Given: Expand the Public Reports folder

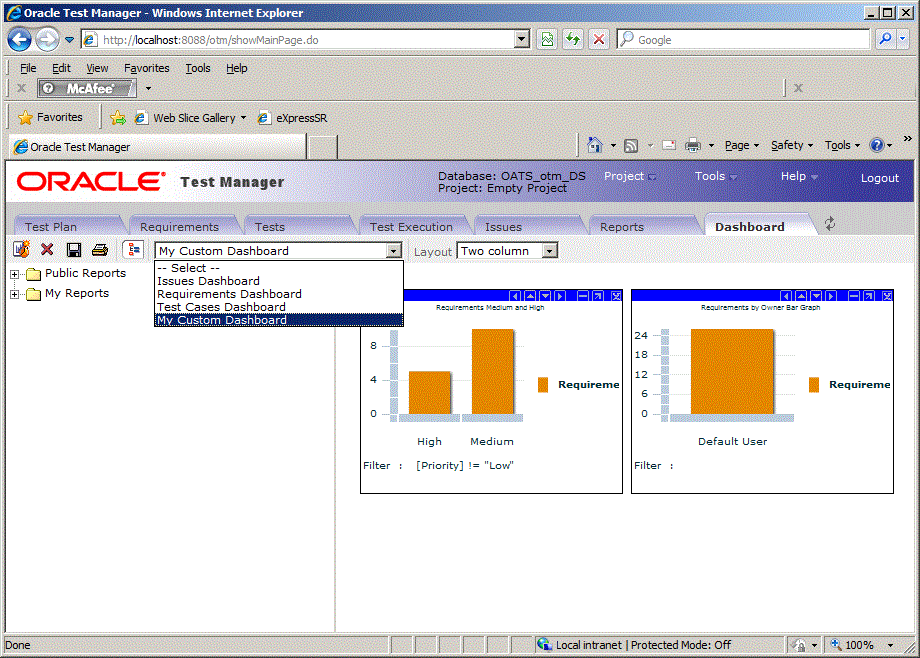Looking at the screenshot, I should click(x=15, y=274).
